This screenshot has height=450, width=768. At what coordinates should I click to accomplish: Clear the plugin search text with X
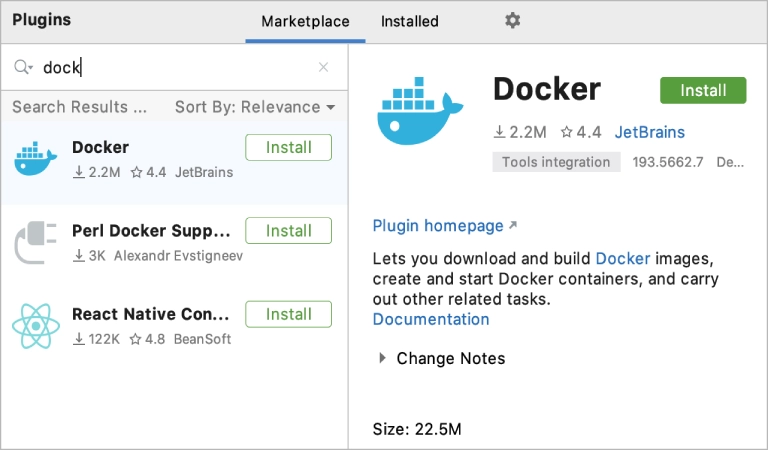[x=323, y=67]
